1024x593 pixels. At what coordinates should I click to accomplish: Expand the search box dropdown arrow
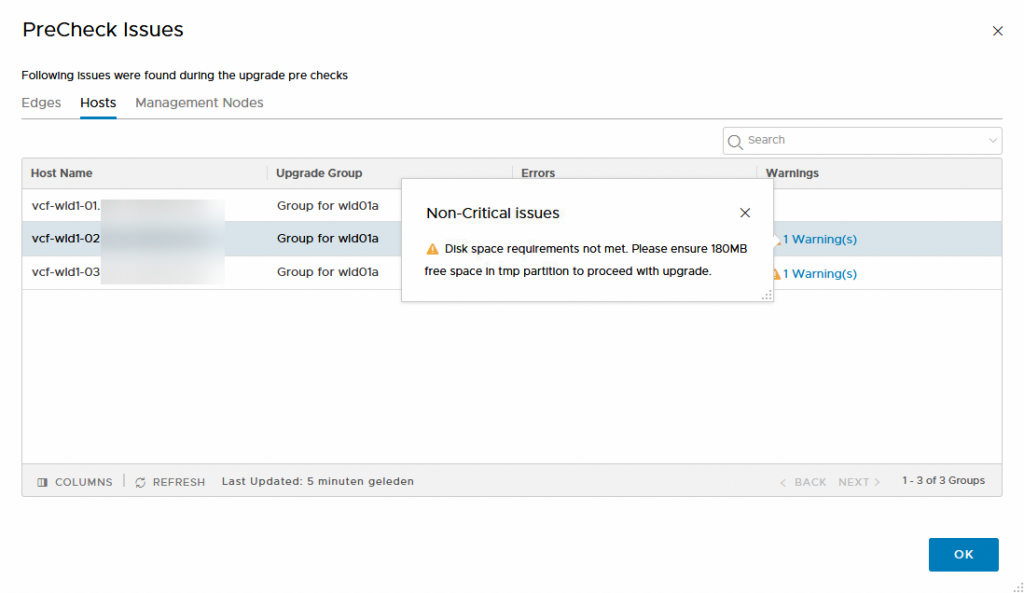[x=992, y=141]
